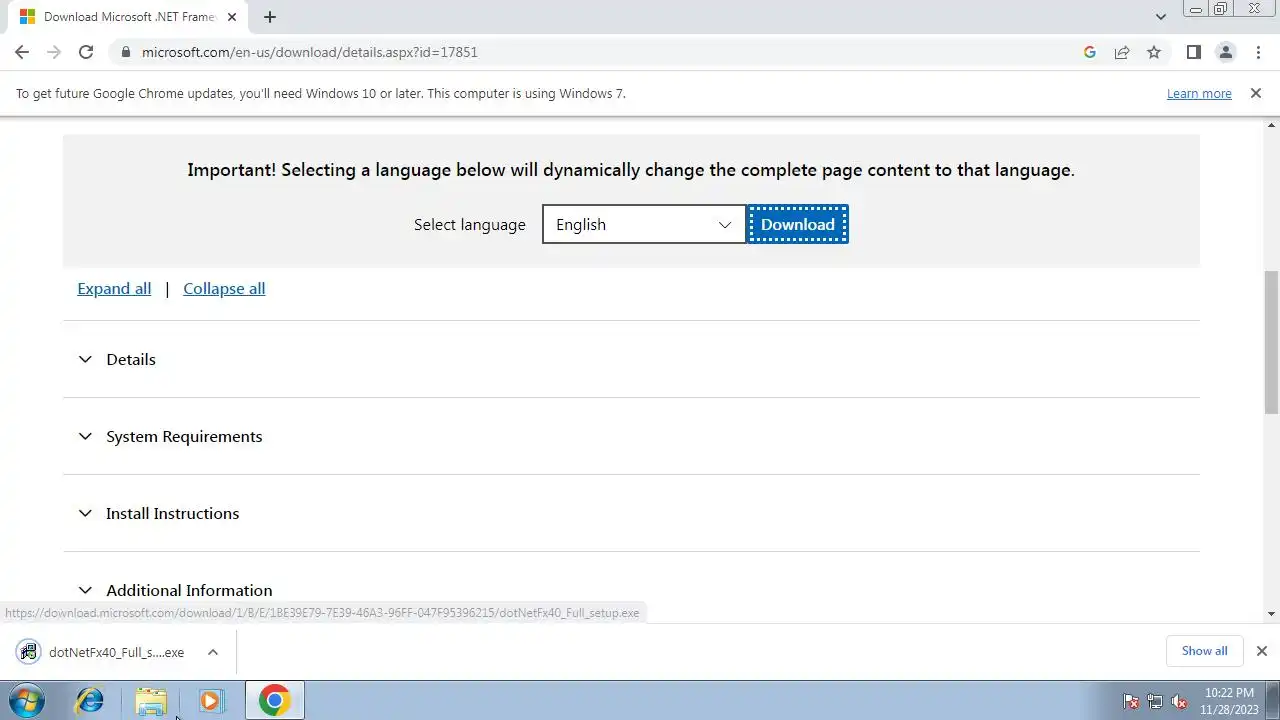
Task: Click the Expand all link
Action: coord(114,289)
